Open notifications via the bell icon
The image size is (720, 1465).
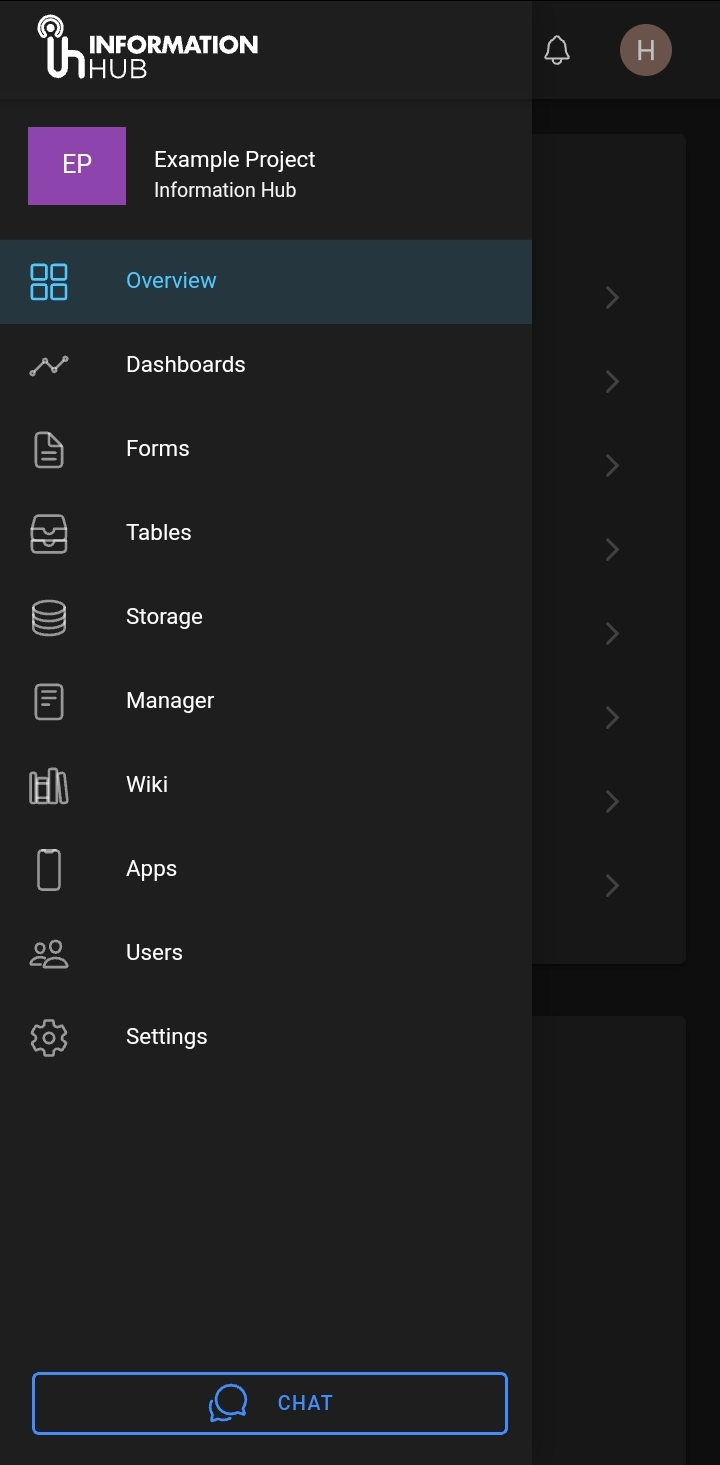pos(557,50)
